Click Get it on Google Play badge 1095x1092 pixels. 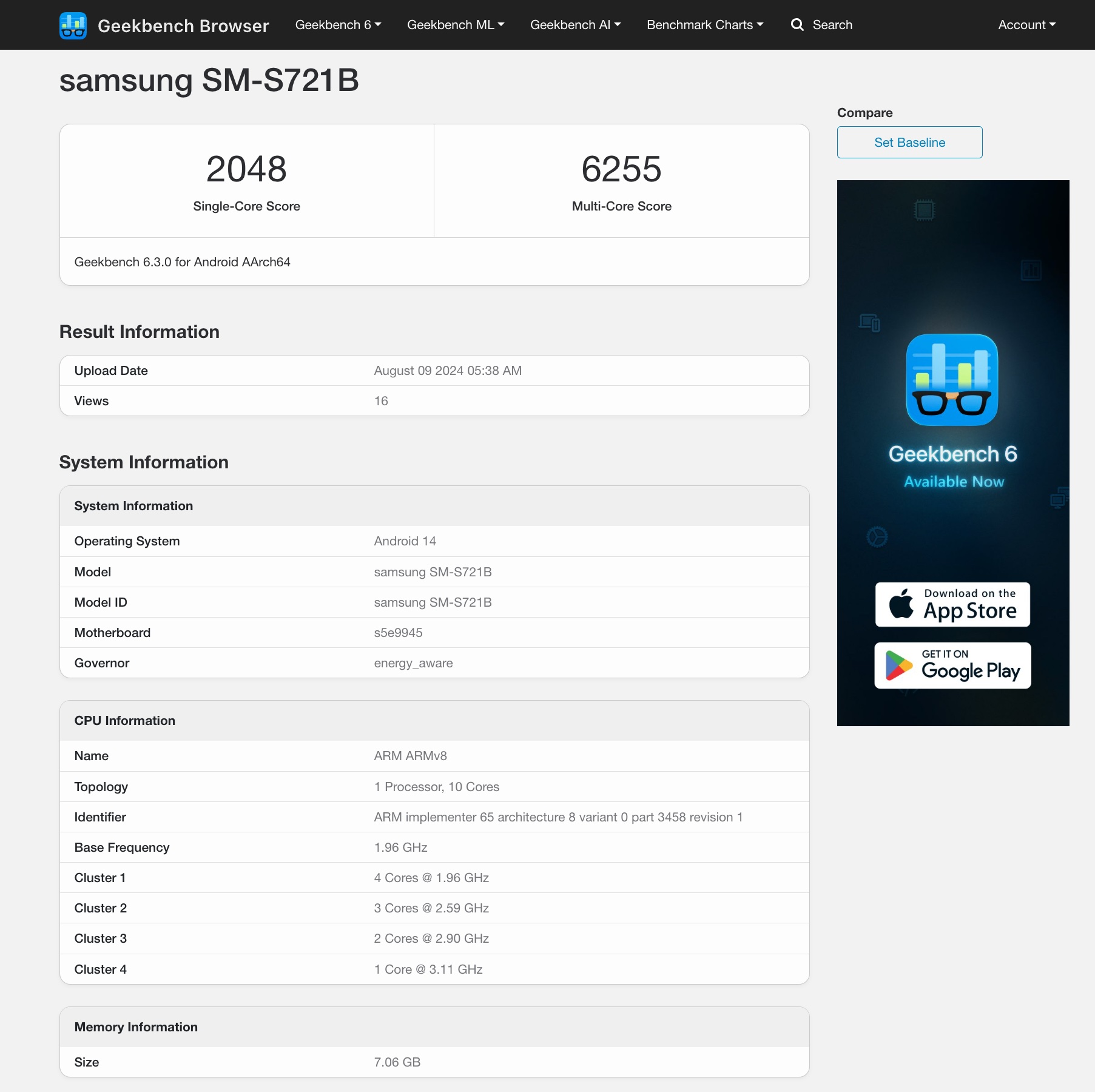[x=952, y=666]
